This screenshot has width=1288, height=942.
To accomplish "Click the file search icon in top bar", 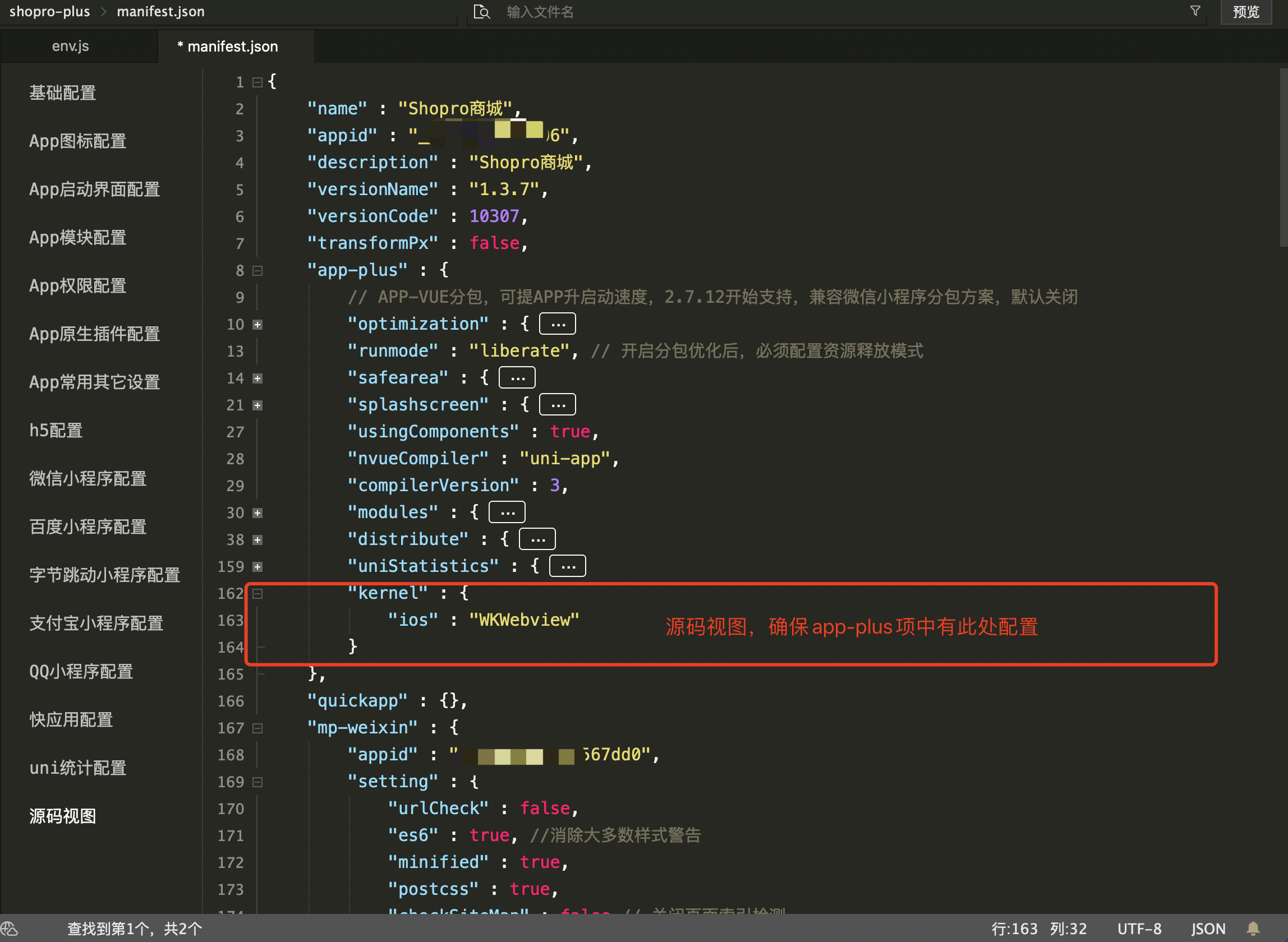I will click(482, 11).
